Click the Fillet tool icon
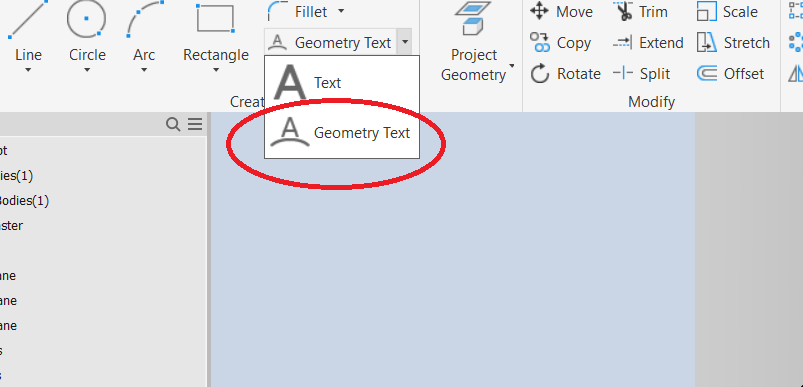Screen dimensions: 803x387 tap(278, 11)
